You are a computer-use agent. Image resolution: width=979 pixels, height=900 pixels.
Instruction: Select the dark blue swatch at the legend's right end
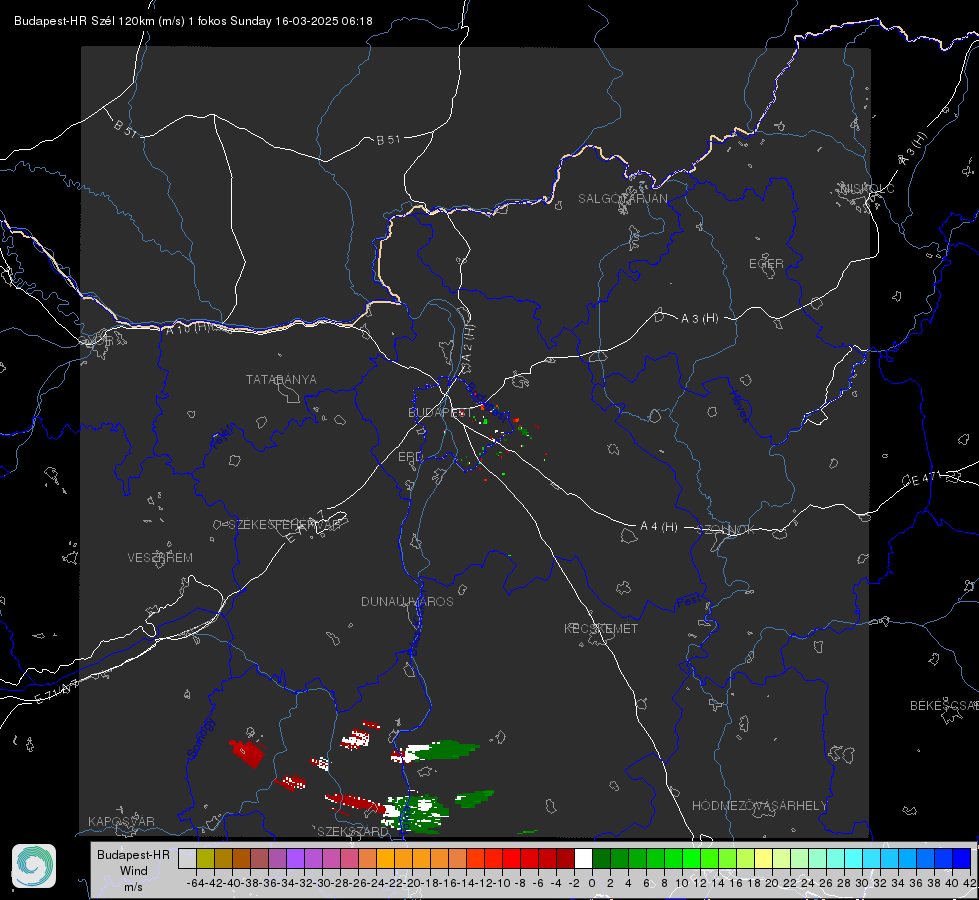[962, 858]
